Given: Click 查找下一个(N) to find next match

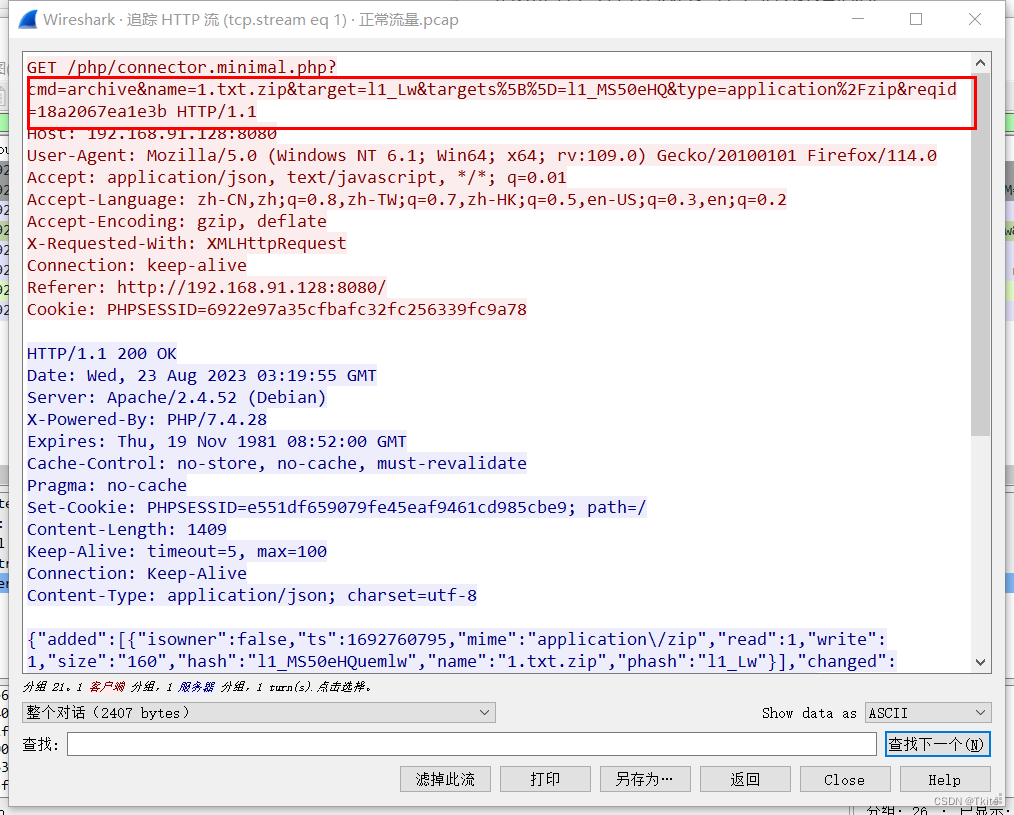Looking at the screenshot, I should tap(936, 743).
